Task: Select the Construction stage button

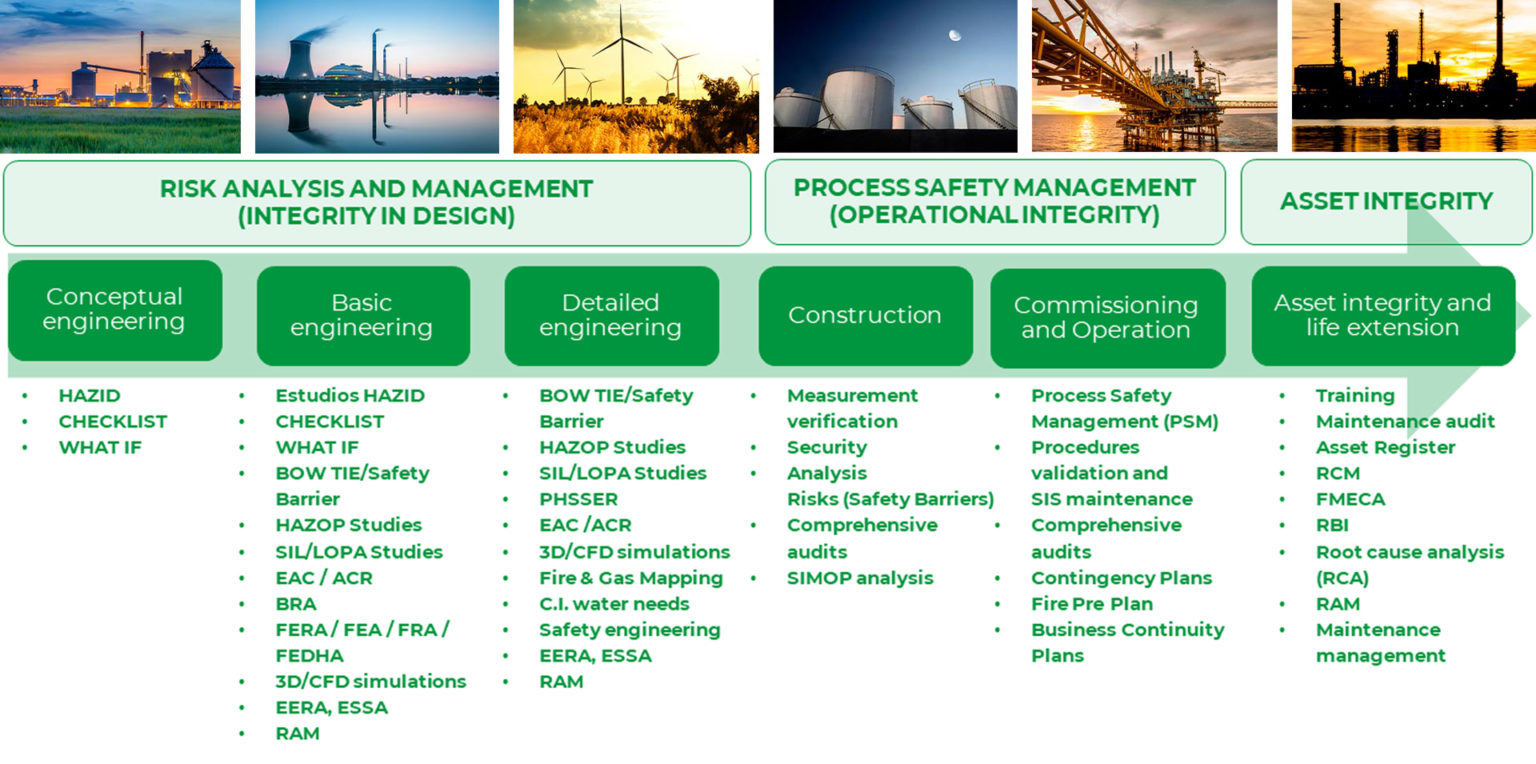Action: pos(866,315)
